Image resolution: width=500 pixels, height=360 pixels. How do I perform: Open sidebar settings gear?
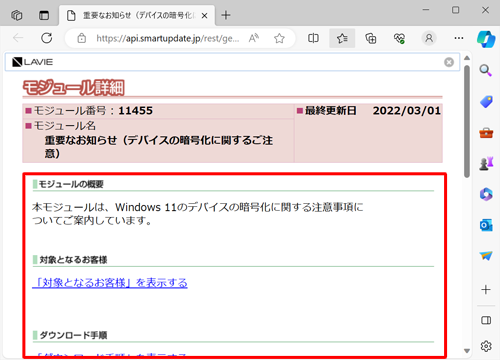[x=486, y=346]
